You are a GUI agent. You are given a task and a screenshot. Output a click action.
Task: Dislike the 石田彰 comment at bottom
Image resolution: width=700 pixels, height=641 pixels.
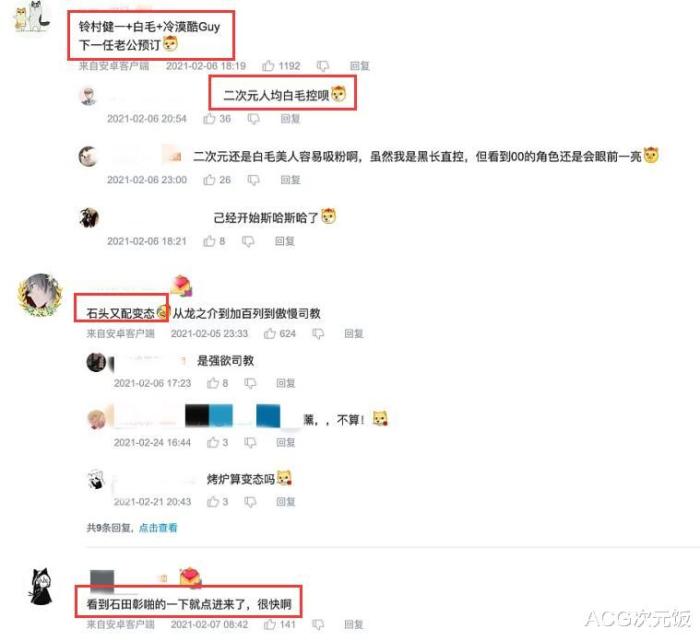[x=318, y=624]
